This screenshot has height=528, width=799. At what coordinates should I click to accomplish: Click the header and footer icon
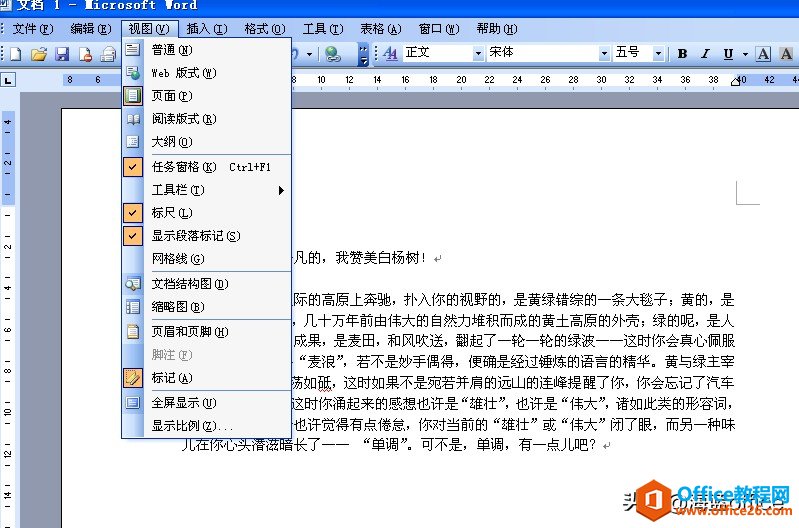click(x=133, y=331)
